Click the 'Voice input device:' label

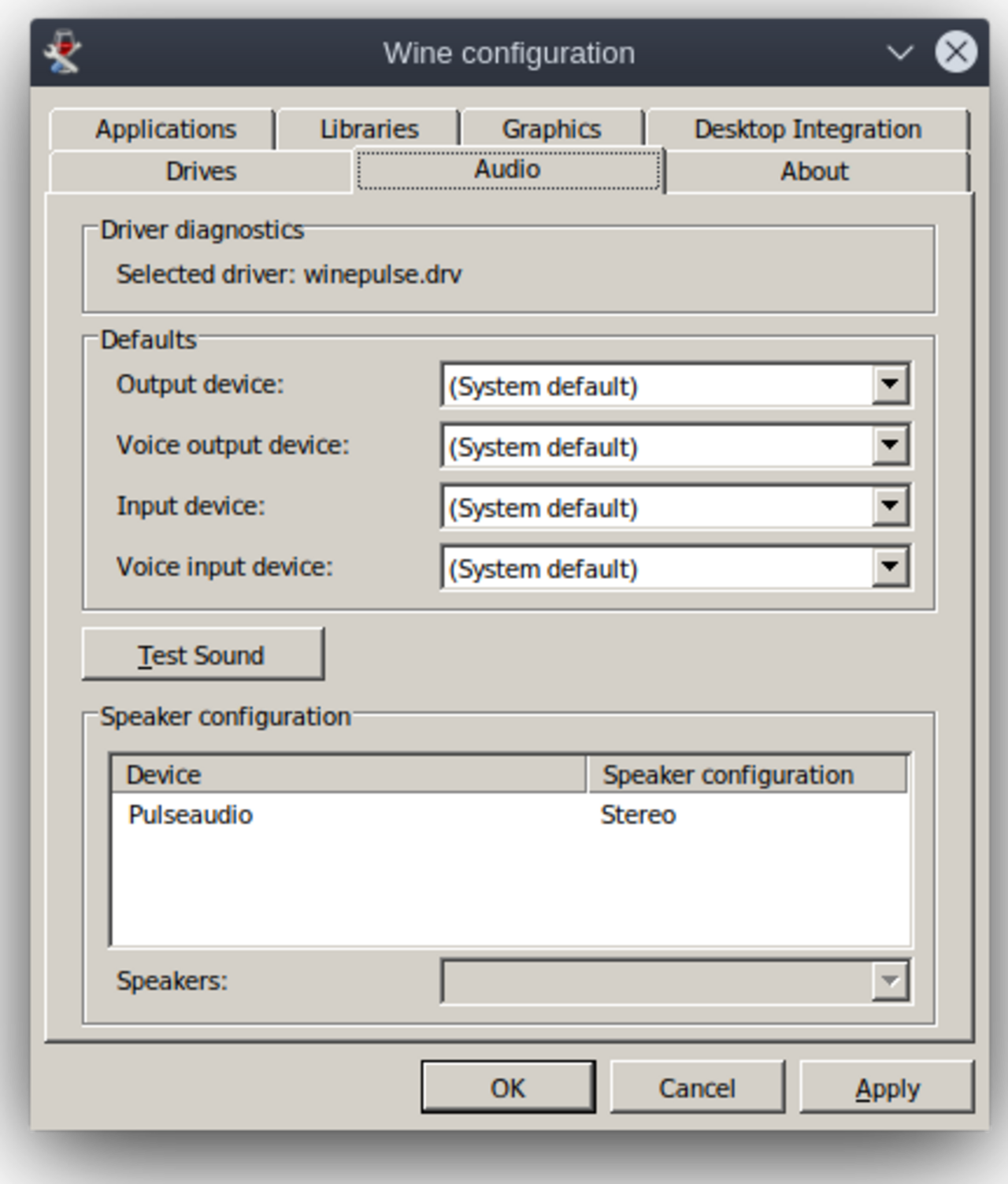[224, 567]
